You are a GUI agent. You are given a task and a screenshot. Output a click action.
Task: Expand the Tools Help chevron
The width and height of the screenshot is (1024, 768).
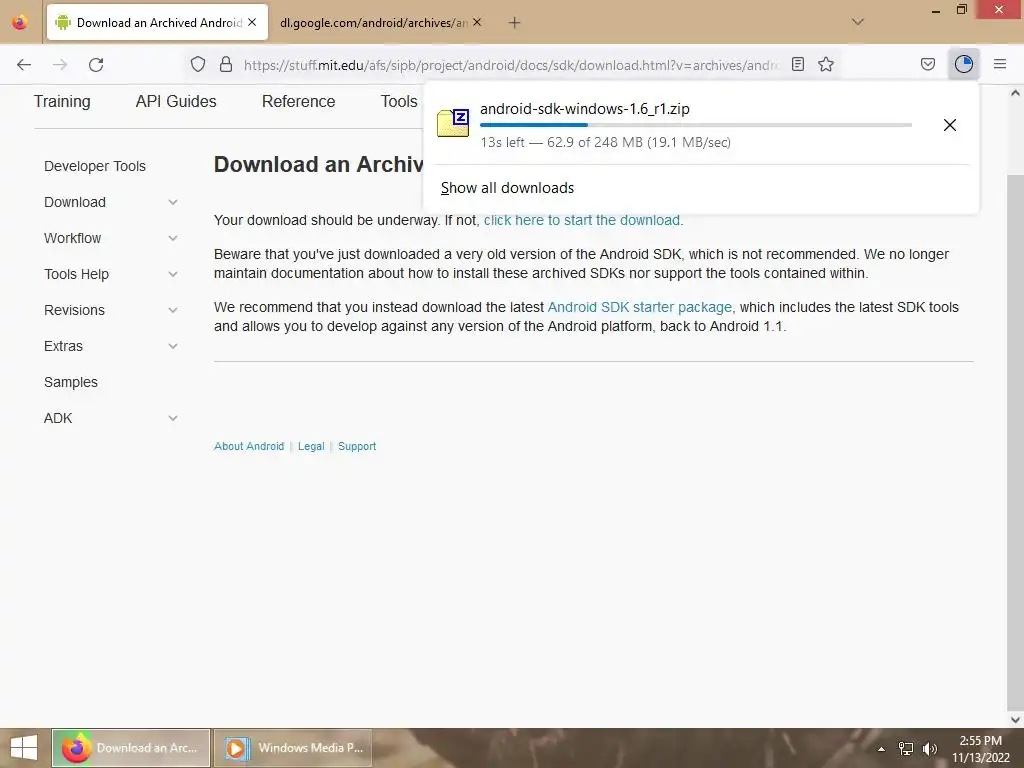tap(172, 274)
